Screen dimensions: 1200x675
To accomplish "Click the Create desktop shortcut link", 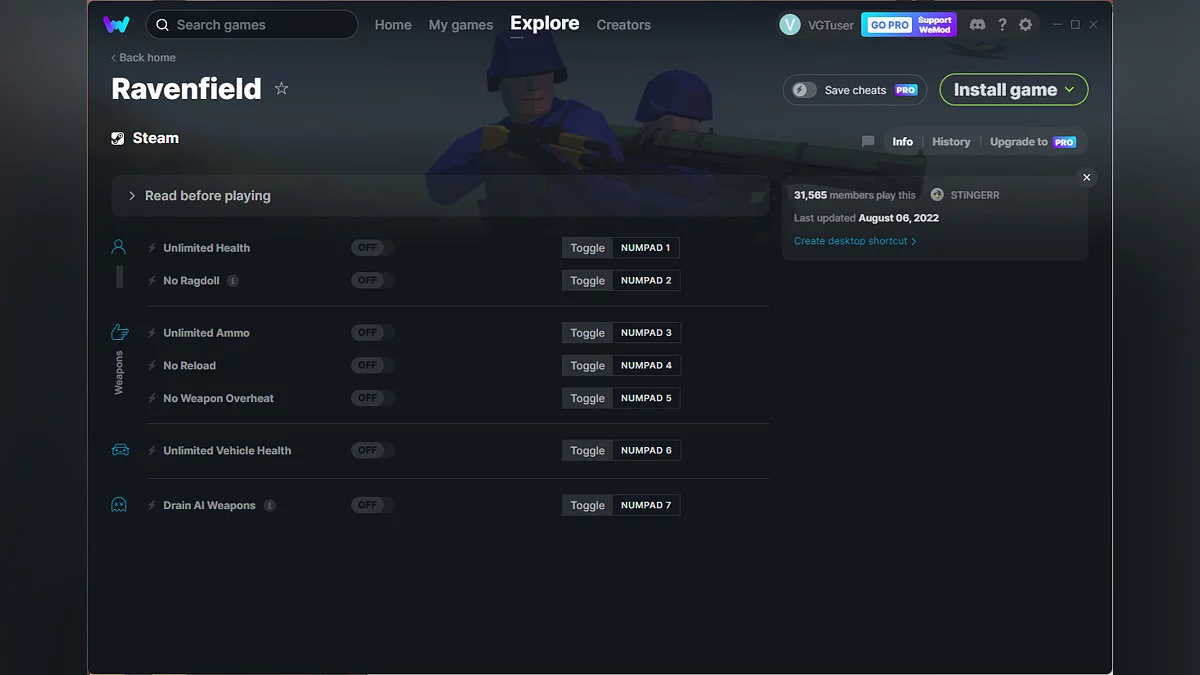I will (854, 241).
